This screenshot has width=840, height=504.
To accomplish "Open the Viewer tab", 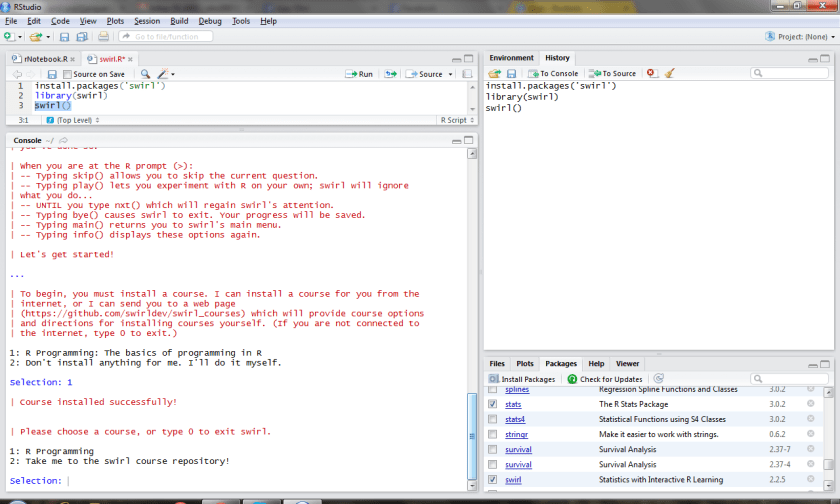I will click(627, 364).
